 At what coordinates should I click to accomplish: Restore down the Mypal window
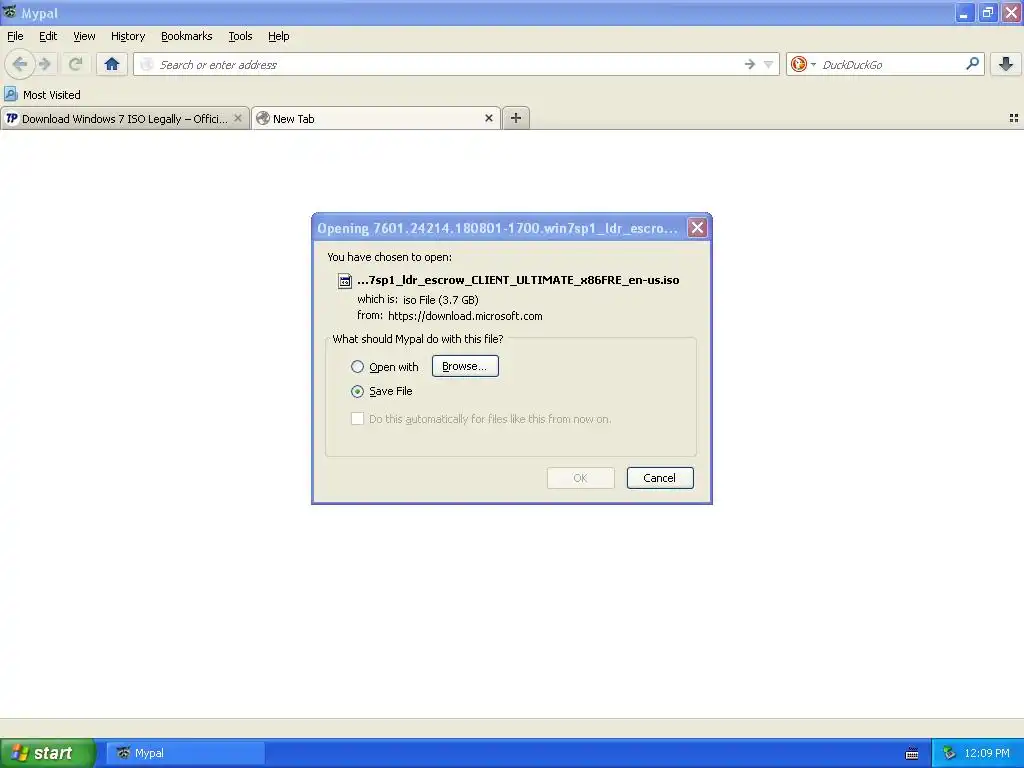988,12
